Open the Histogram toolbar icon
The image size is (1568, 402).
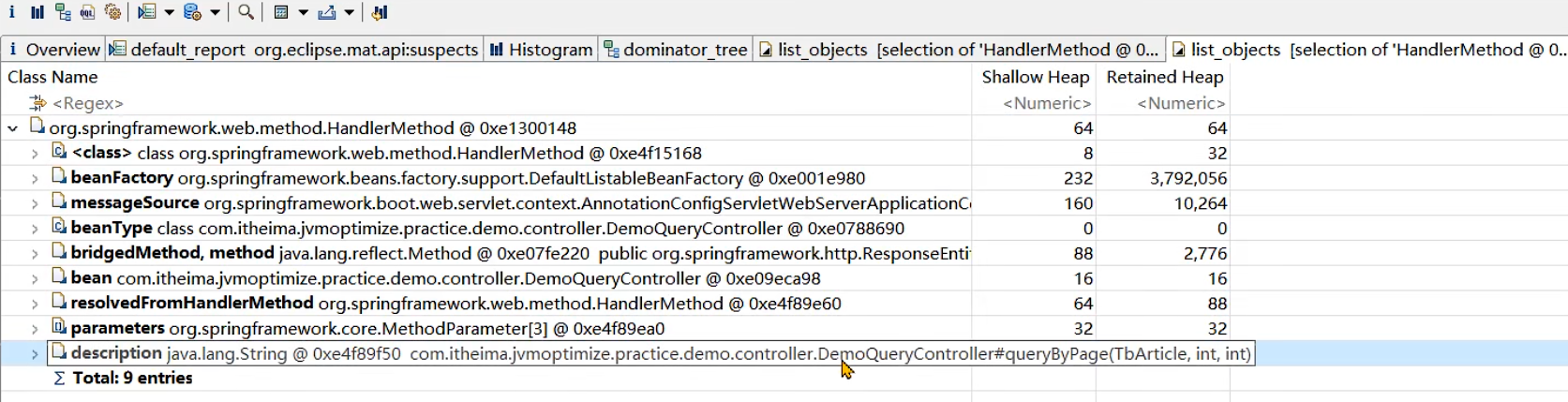pyautogui.click(x=37, y=12)
